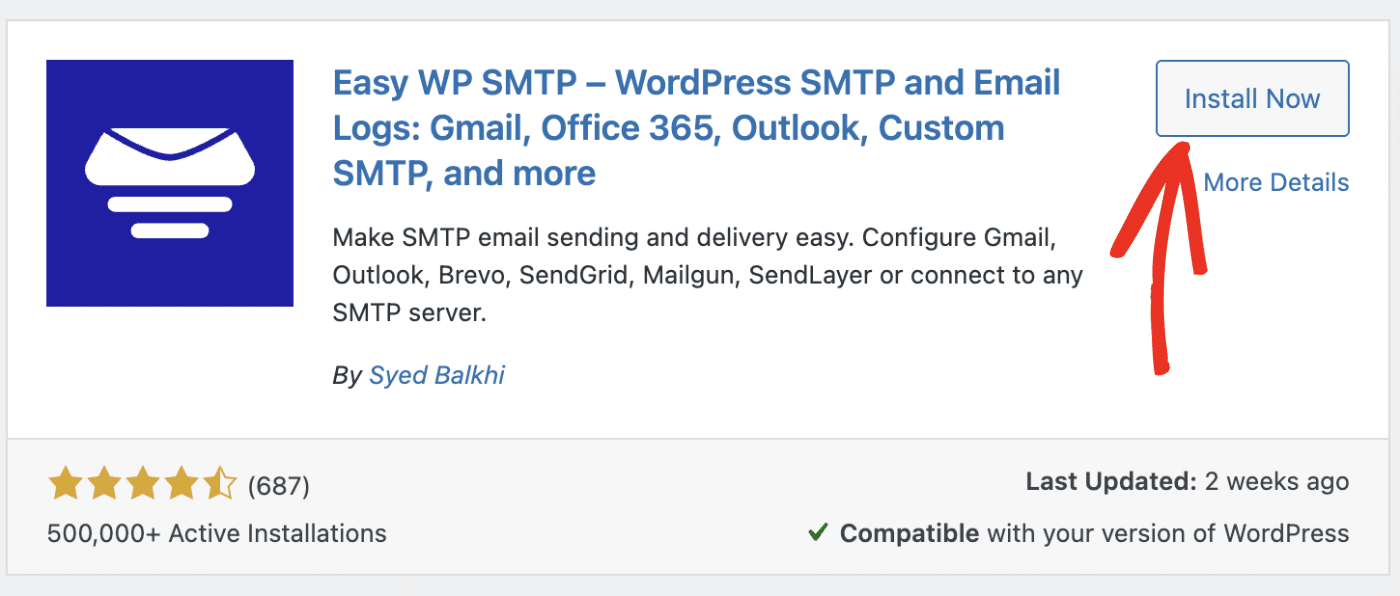The image size is (1400, 596).
Task: Click the italic 'By' author label
Action: click(346, 375)
